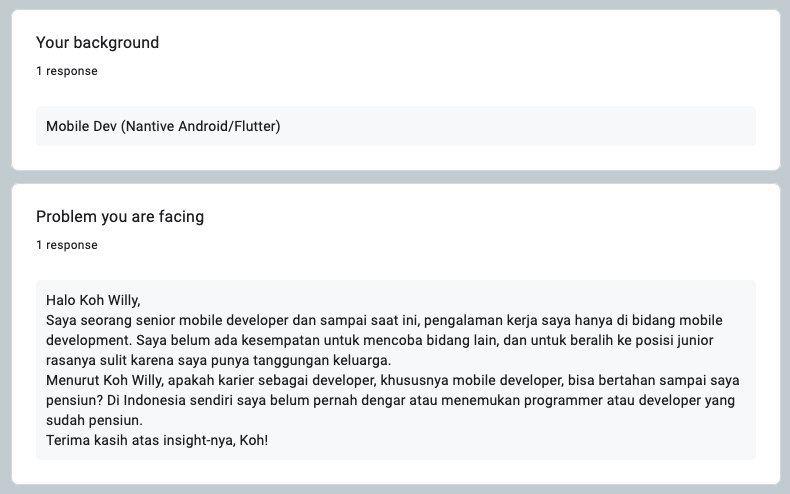This screenshot has height=494, width=790.
Task: Click "1 response" under Problem you are facing
Action: 67,245
